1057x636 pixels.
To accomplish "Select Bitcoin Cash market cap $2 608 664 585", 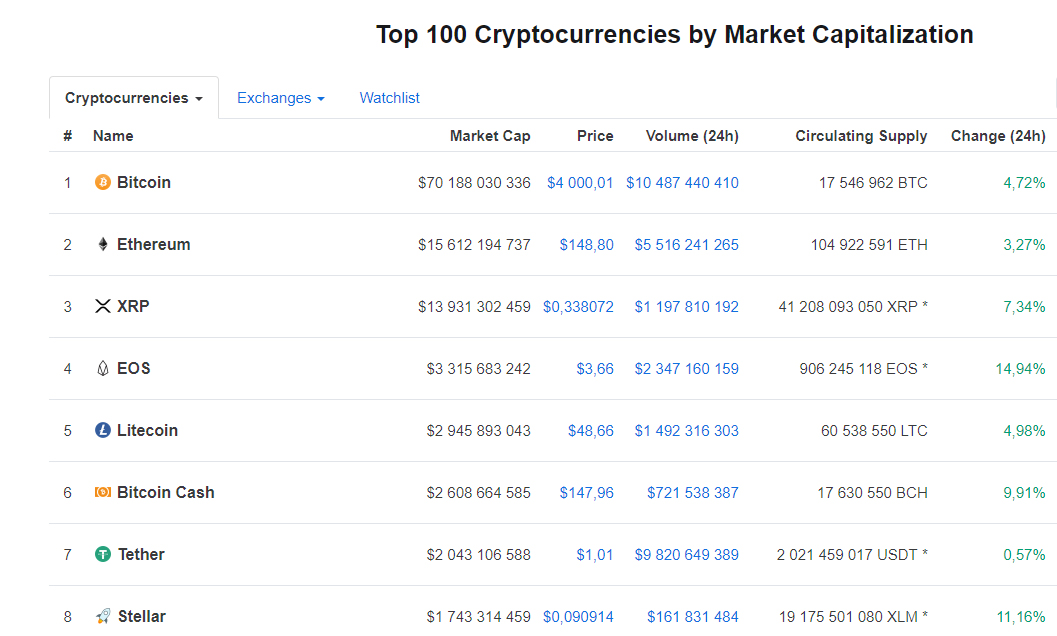I will pyautogui.click(x=479, y=493).
